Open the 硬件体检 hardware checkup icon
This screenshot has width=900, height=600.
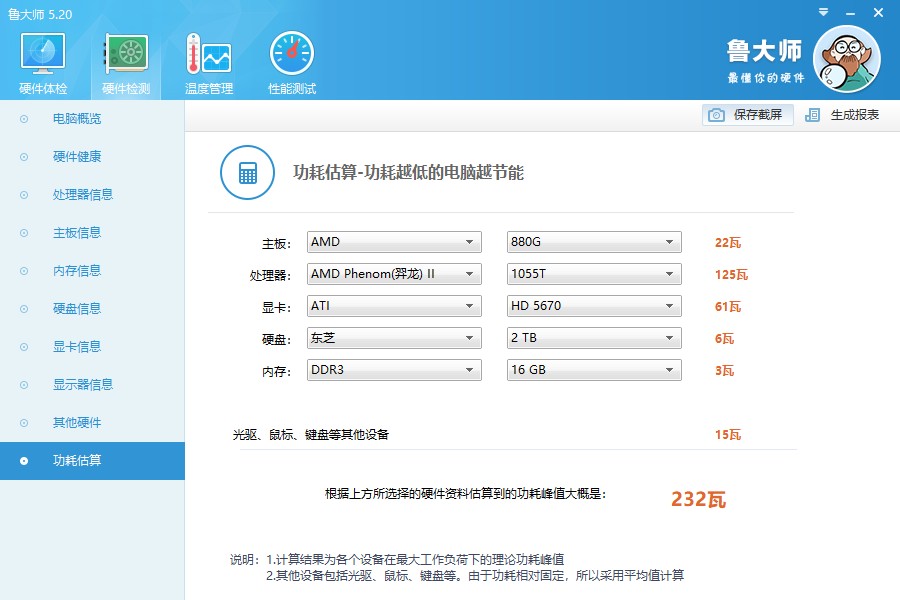[43, 54]
